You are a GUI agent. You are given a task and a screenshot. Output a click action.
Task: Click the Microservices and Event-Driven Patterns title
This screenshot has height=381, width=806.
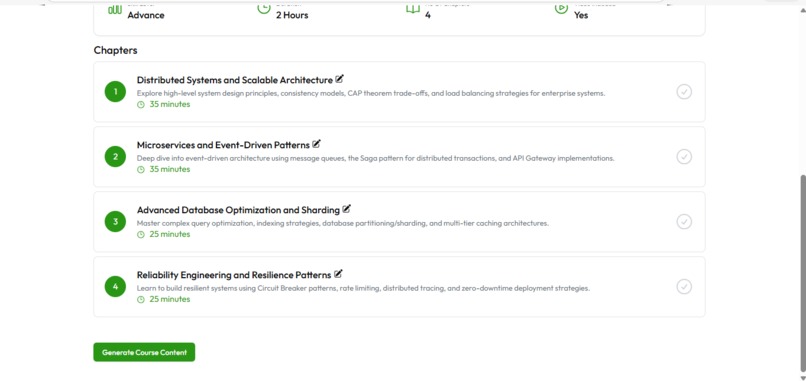click(223, 145)
